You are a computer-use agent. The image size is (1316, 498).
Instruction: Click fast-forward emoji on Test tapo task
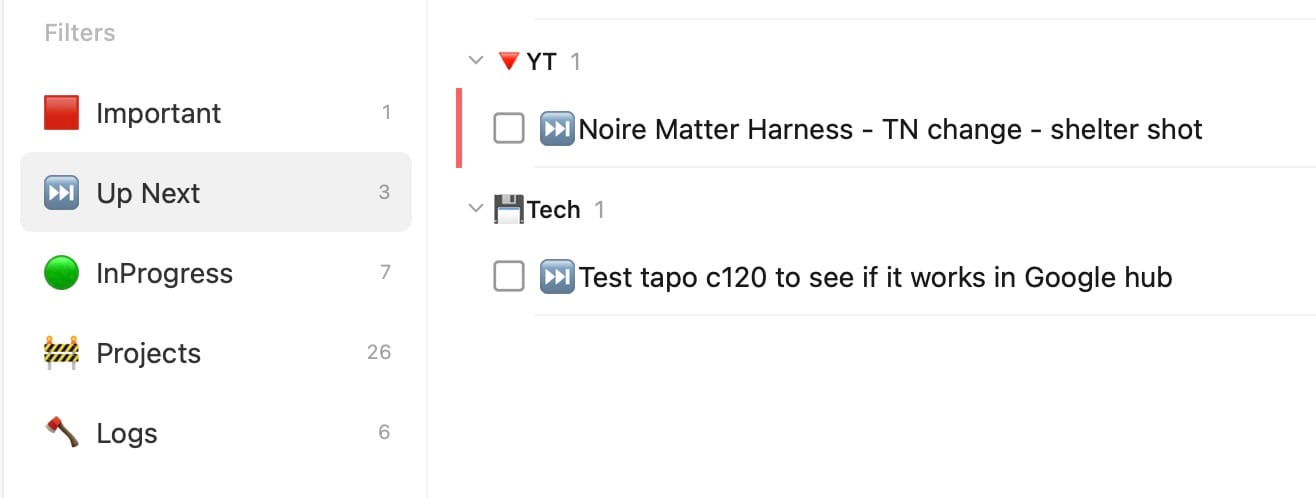click(x=556, y=277)
